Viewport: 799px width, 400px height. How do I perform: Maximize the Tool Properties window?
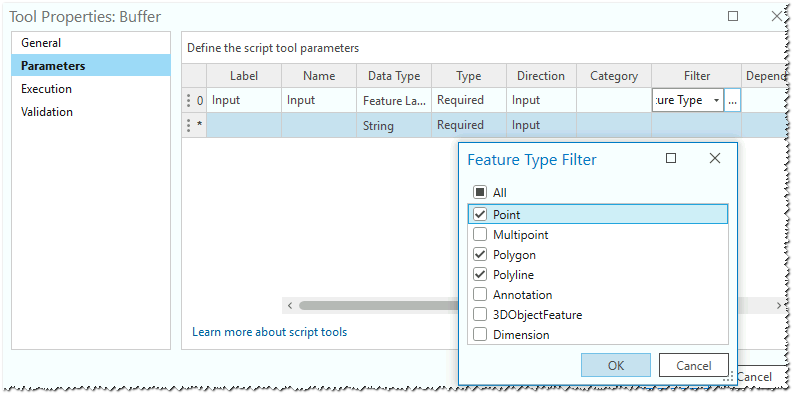pyautogui.click(x=733, y=17)
